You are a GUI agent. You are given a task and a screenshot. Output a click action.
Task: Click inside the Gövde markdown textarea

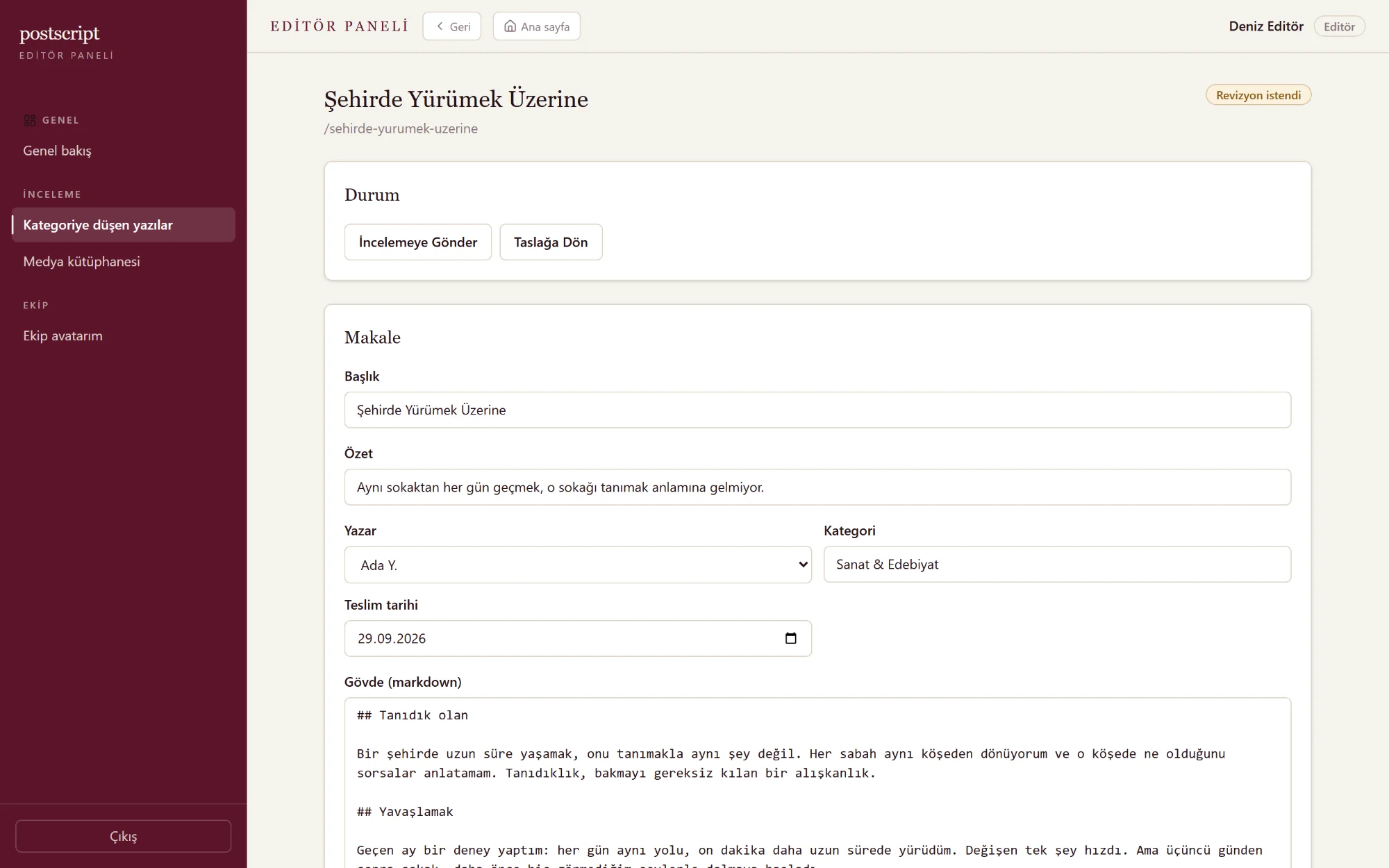(x=817, y=783)
